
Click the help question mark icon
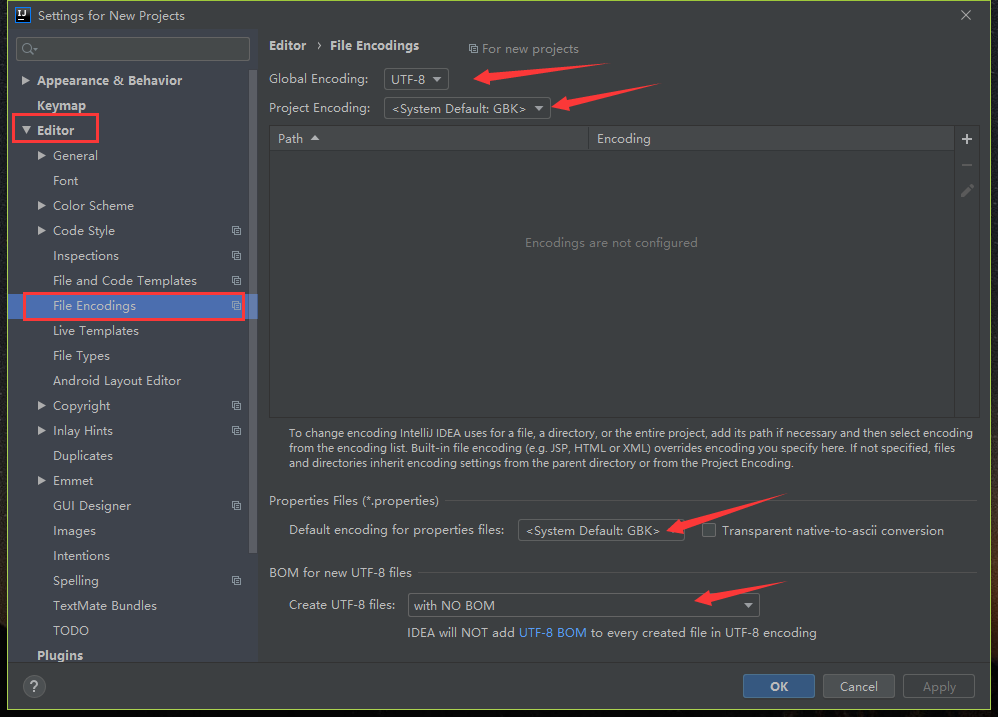(x=34, y=686)
